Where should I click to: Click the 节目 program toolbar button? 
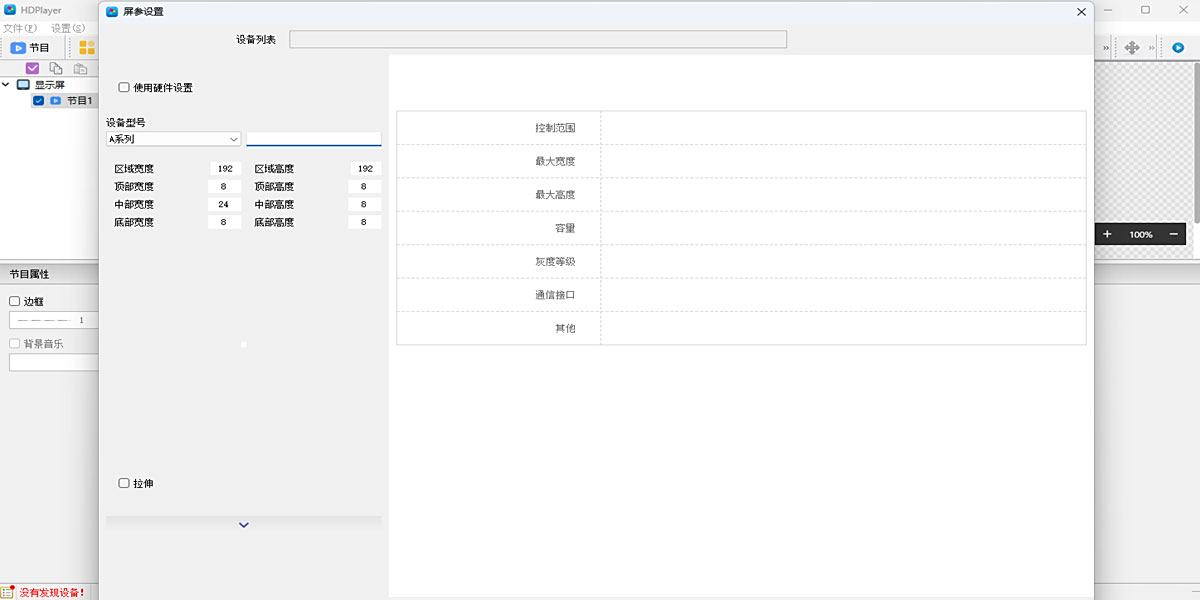click(x=30, y=47)
